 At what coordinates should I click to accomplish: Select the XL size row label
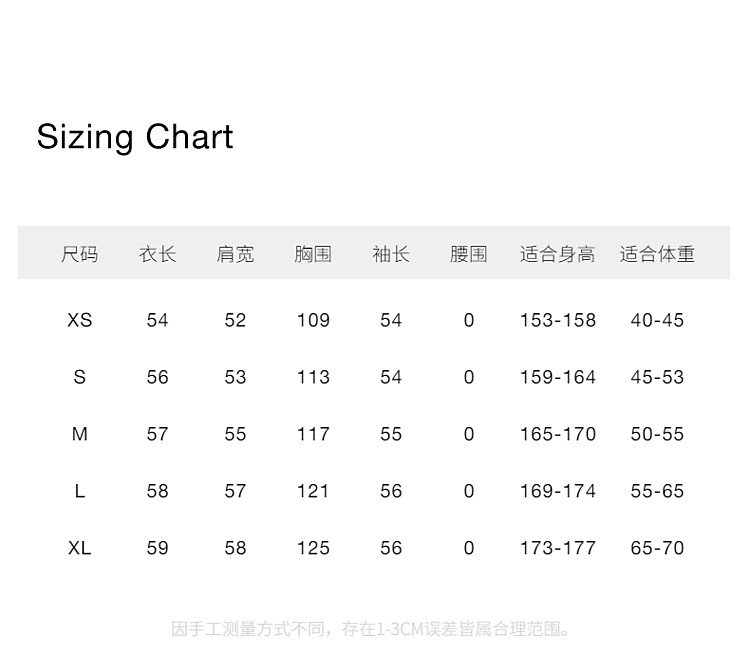click(x=80, y=548)
